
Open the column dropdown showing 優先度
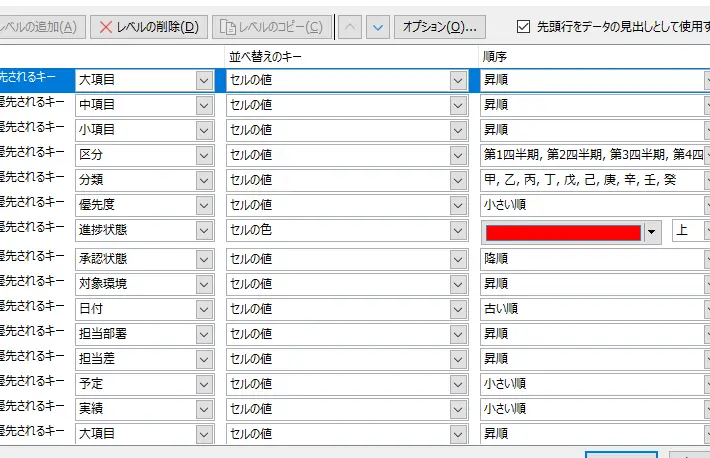[145, 205]
